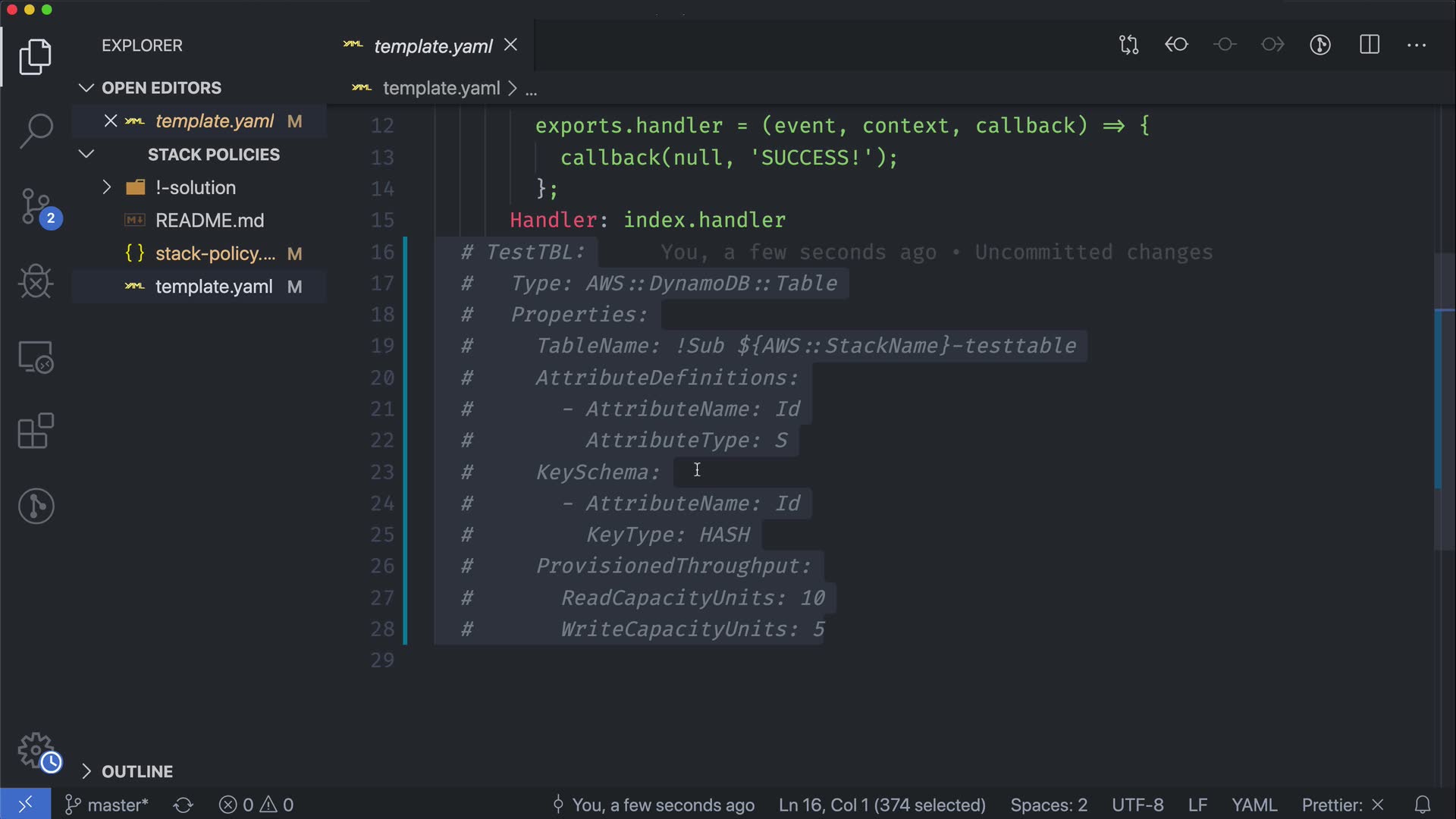Open the editor More Actions ellipsis menu

1417,45
